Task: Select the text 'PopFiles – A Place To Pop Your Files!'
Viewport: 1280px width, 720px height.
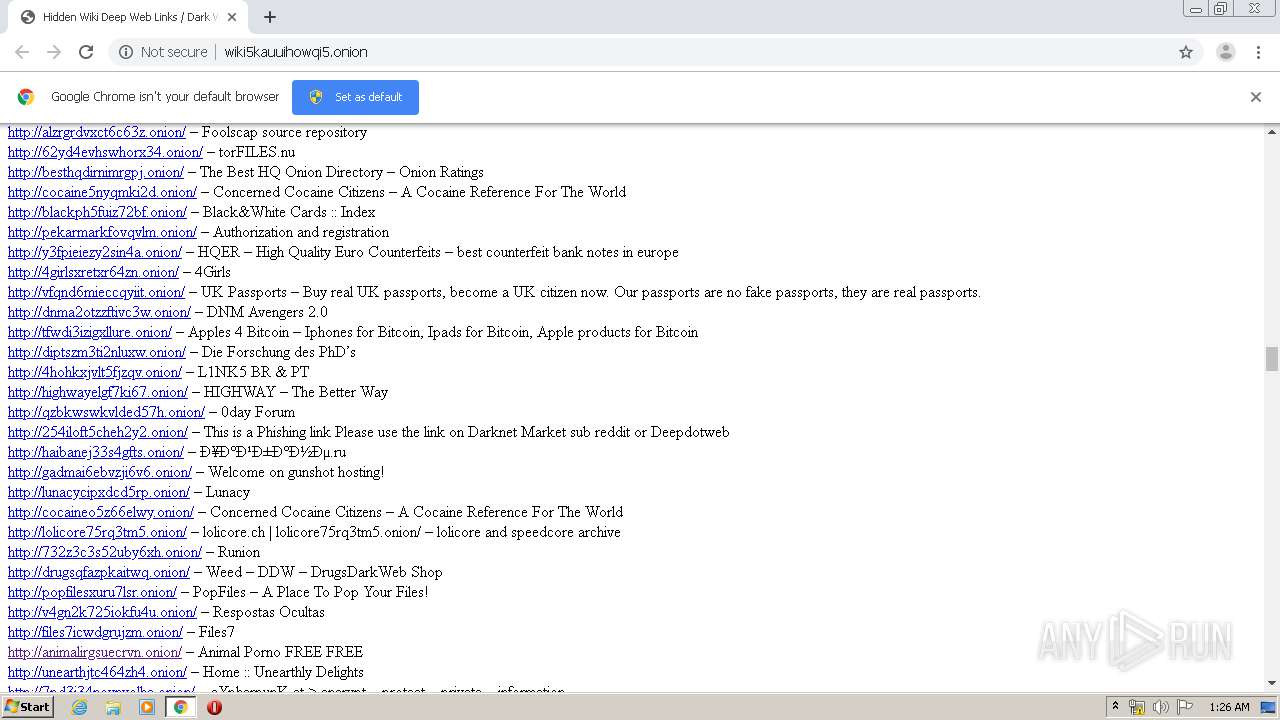Action: click(x=310, y=592)
